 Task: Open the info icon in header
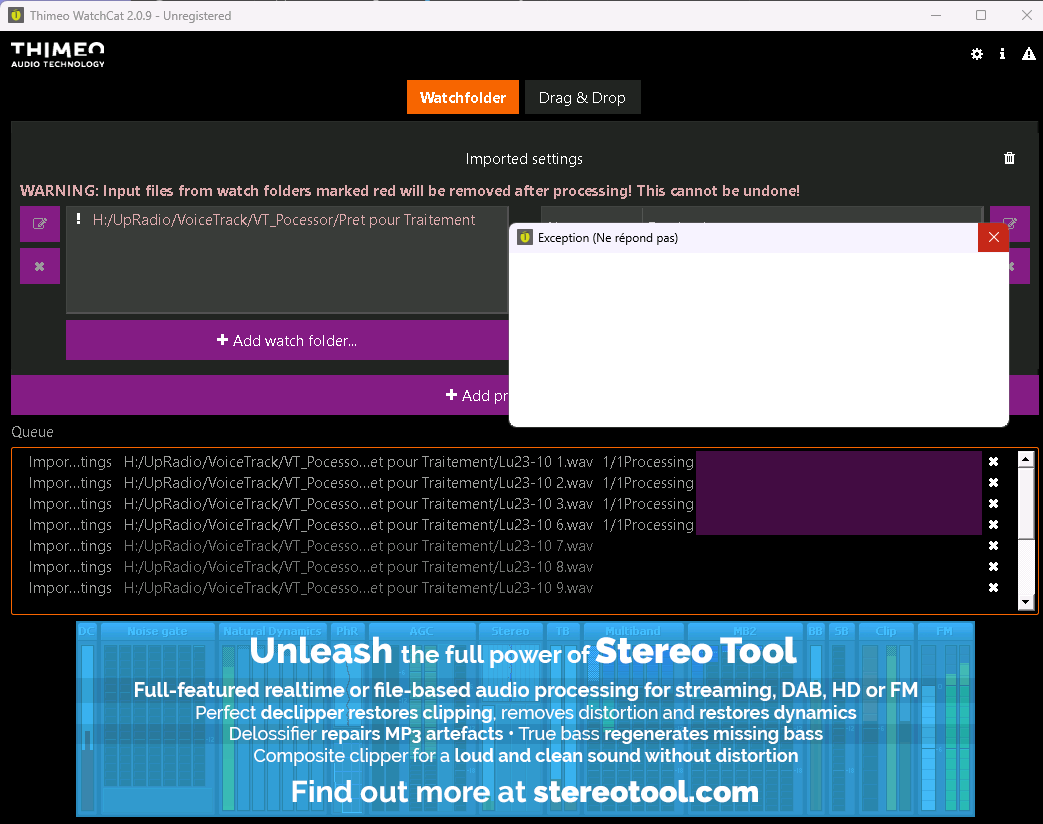coord(1002,54)
